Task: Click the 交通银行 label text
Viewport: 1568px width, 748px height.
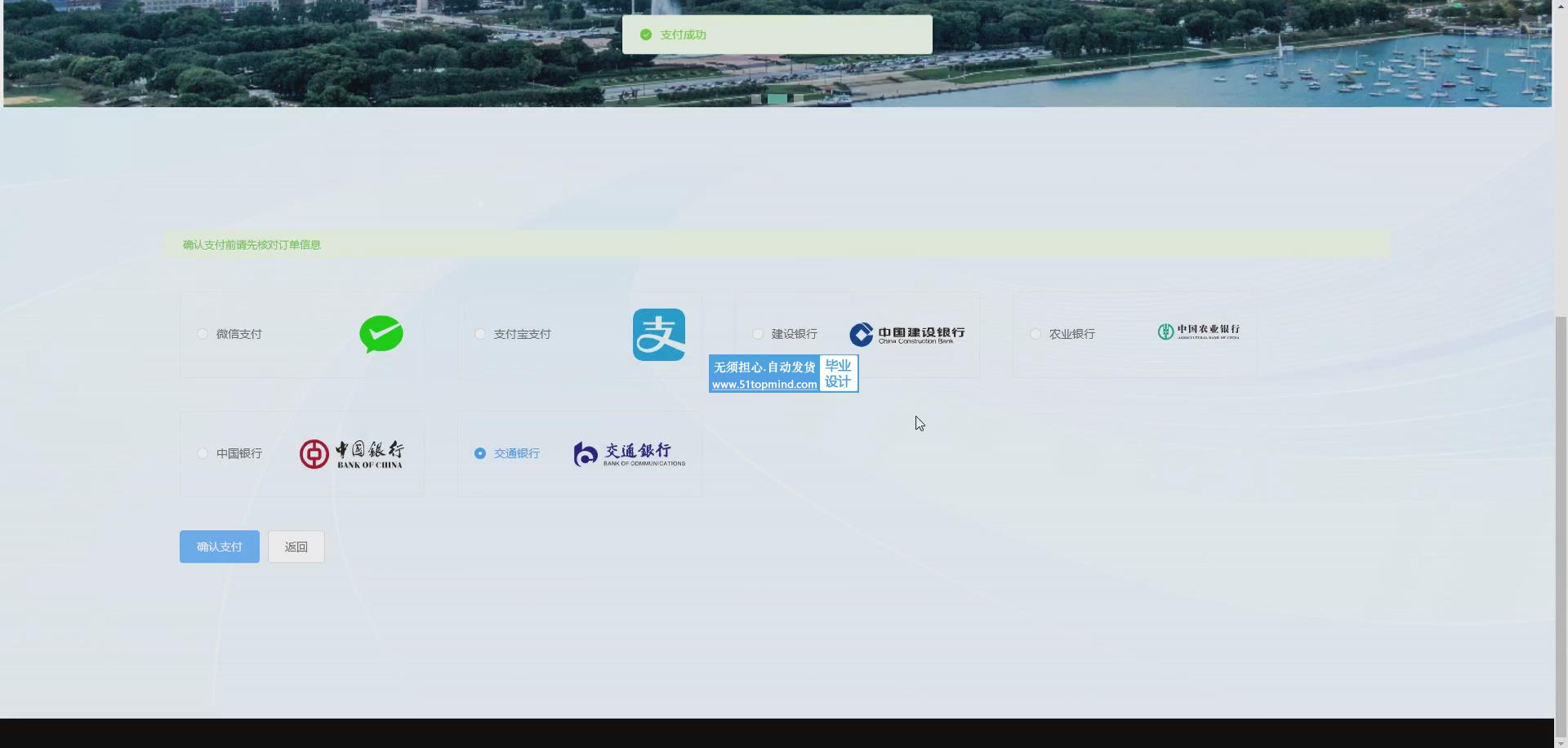Action: (517, 453)
